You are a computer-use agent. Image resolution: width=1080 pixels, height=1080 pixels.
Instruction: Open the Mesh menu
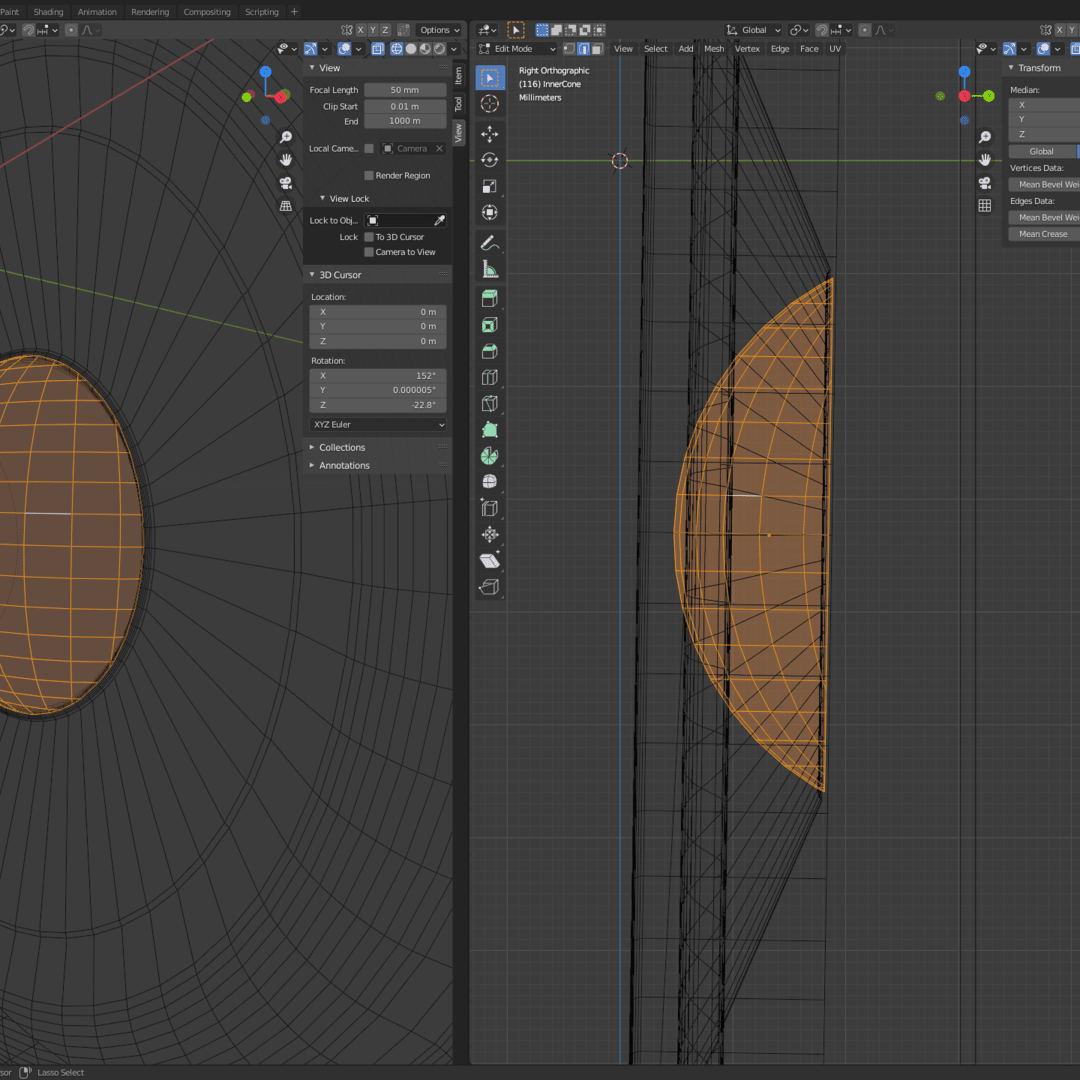click(x=714, y=48)
